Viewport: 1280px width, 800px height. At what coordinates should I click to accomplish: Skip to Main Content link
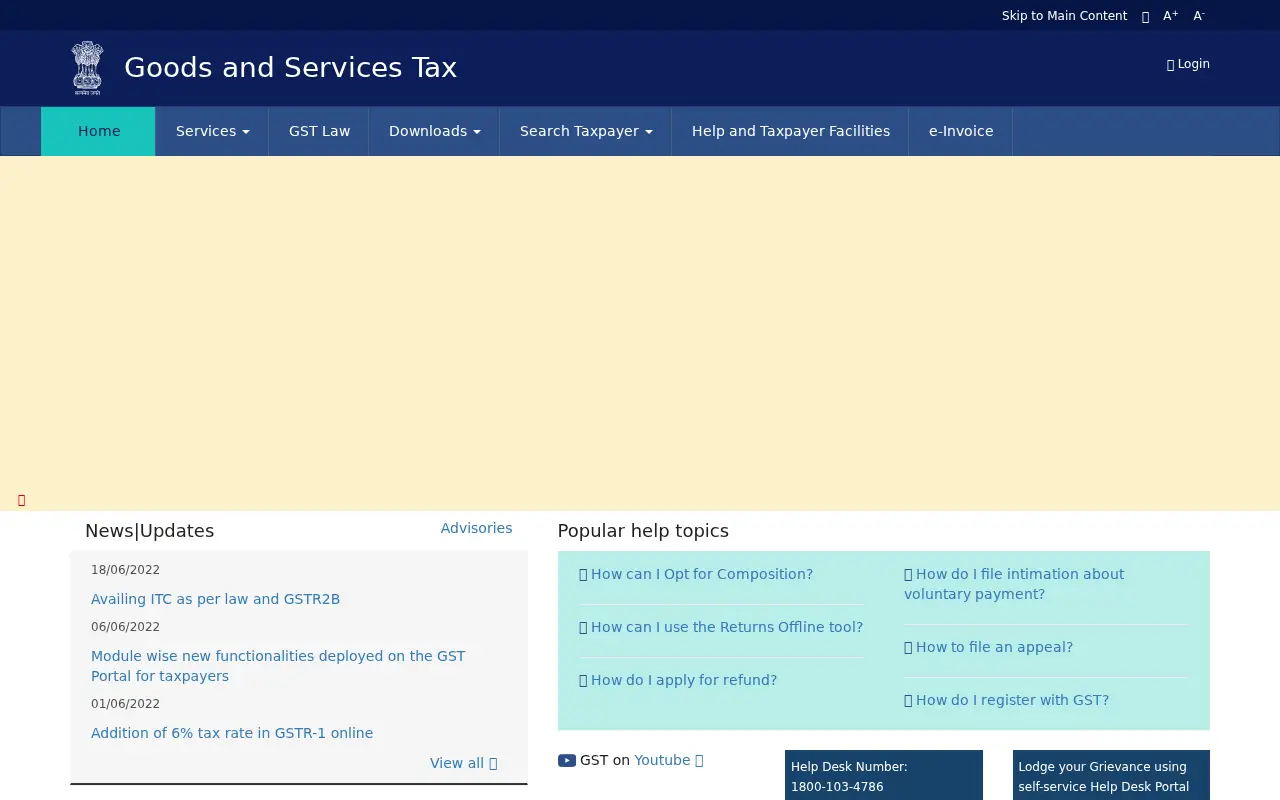click(x=1064, y=16)
